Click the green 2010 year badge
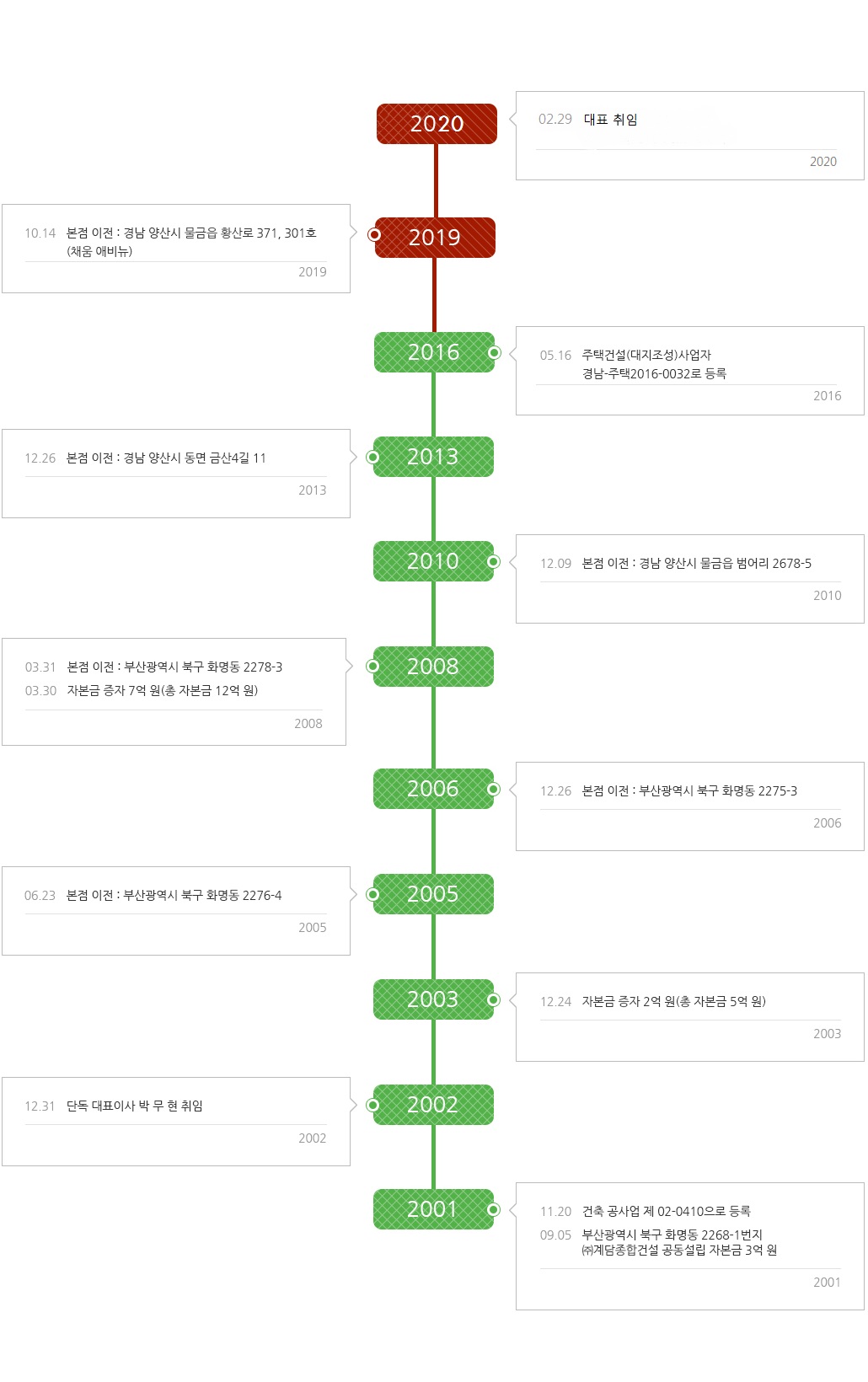This screenshot has height=1382, width=868. [433, 561]
